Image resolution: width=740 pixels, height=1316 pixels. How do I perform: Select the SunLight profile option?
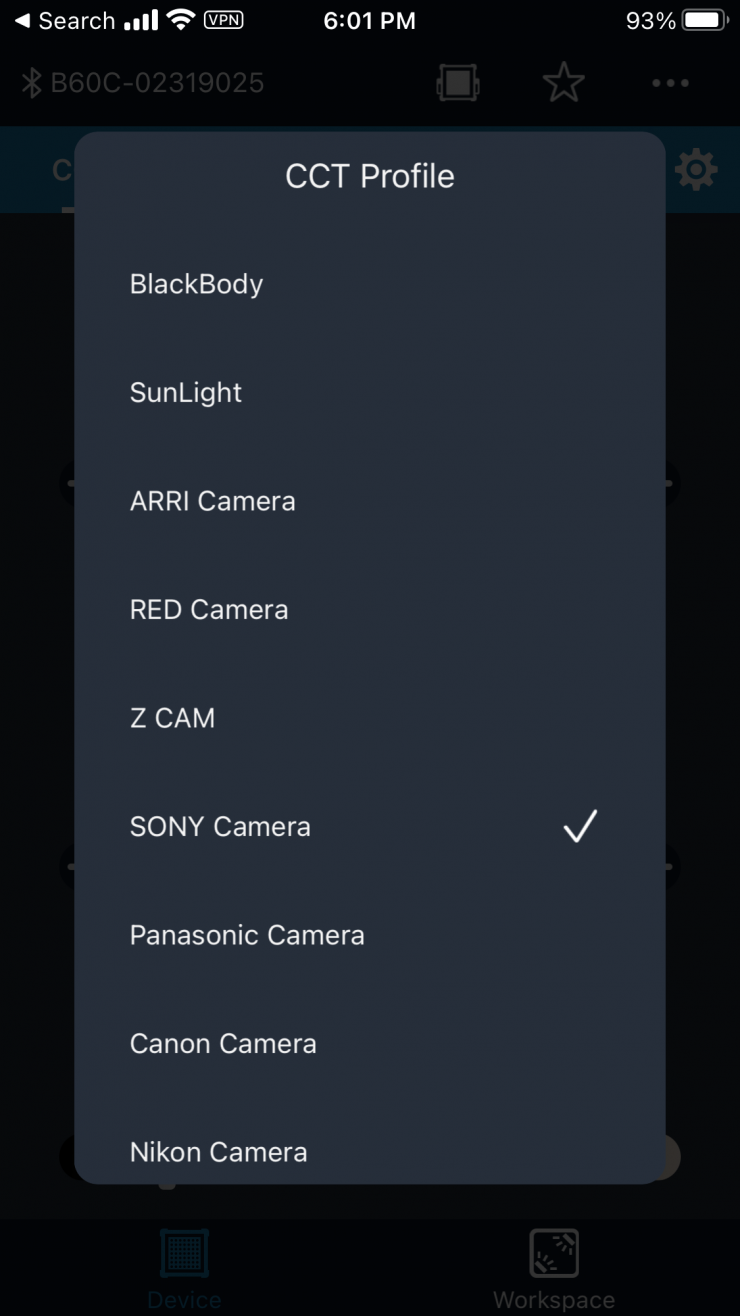[186, 392]
